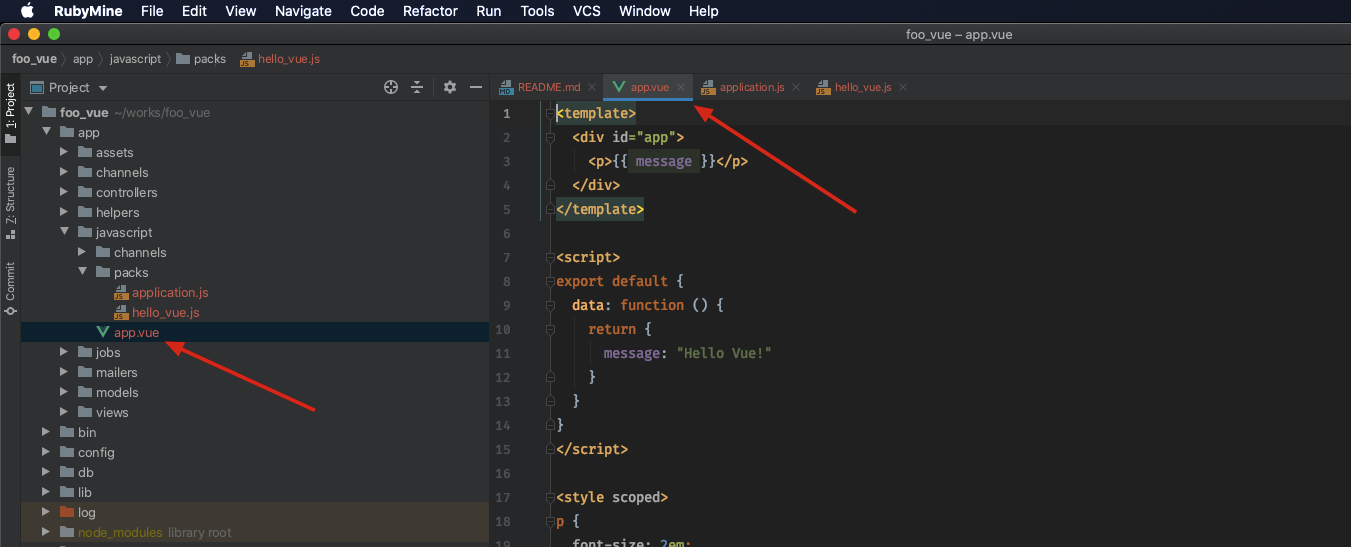Image resolution: width=1351 pixels, height=547 pixels.
Task: Close the app.vue editor tab
Action: [681, 87]
